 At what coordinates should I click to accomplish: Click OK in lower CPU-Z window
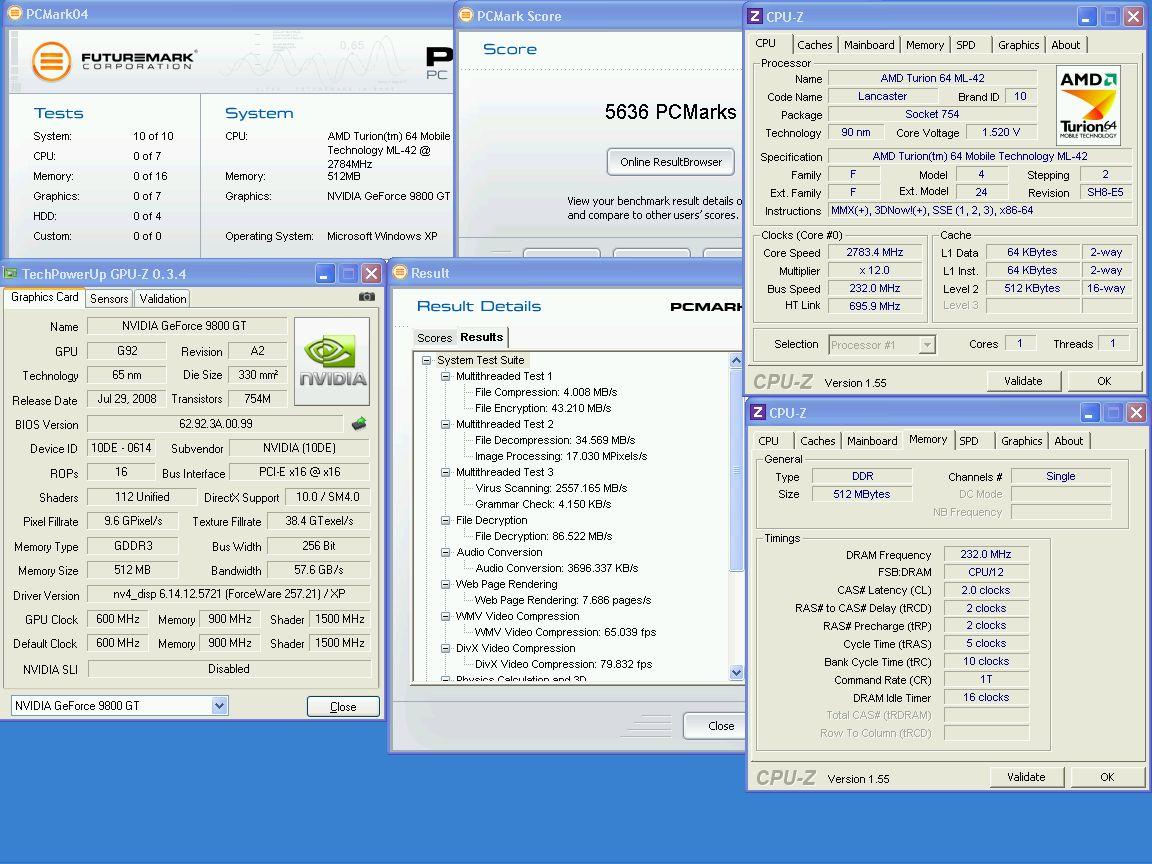[1107, 777]
